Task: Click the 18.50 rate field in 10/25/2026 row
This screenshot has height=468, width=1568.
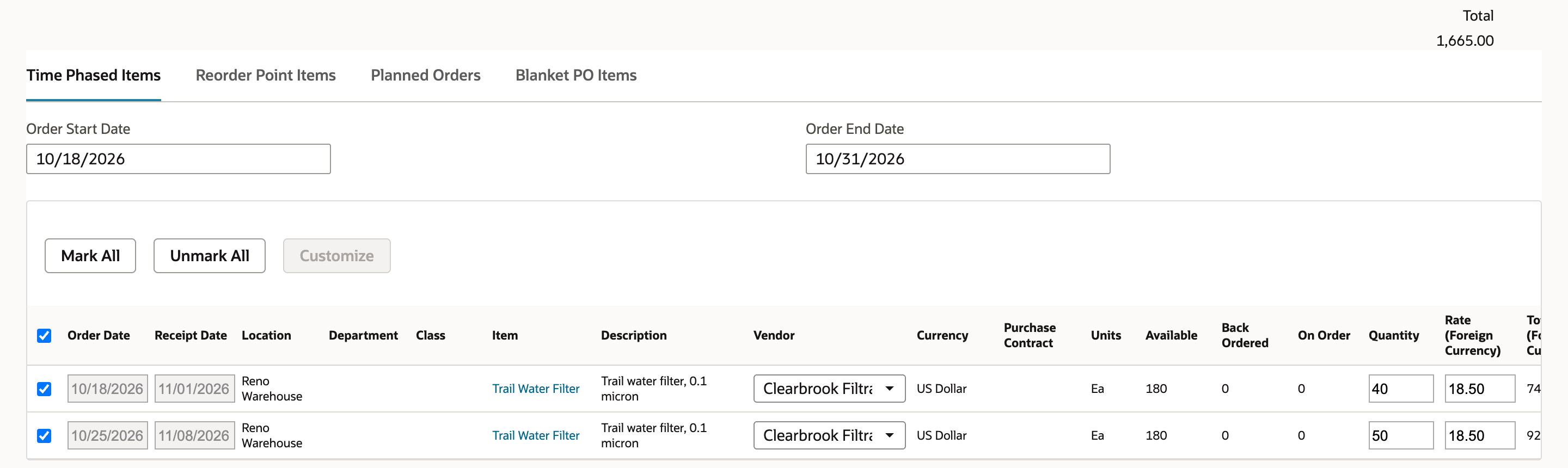Action: pos(1480,435)
